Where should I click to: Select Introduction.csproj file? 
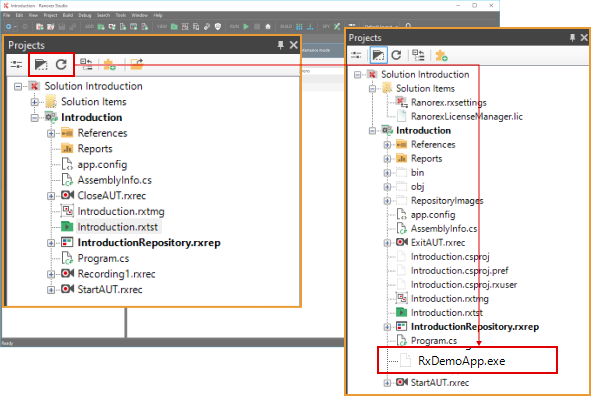coord(450,257)
